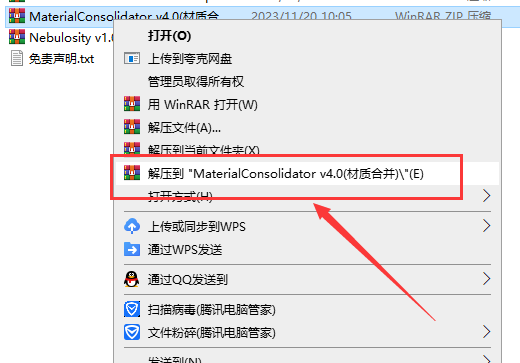520x363 pixels.
Task: Click the 夸克网盘 upload icon
Action: pyautogui.click(x=132, y=59)
